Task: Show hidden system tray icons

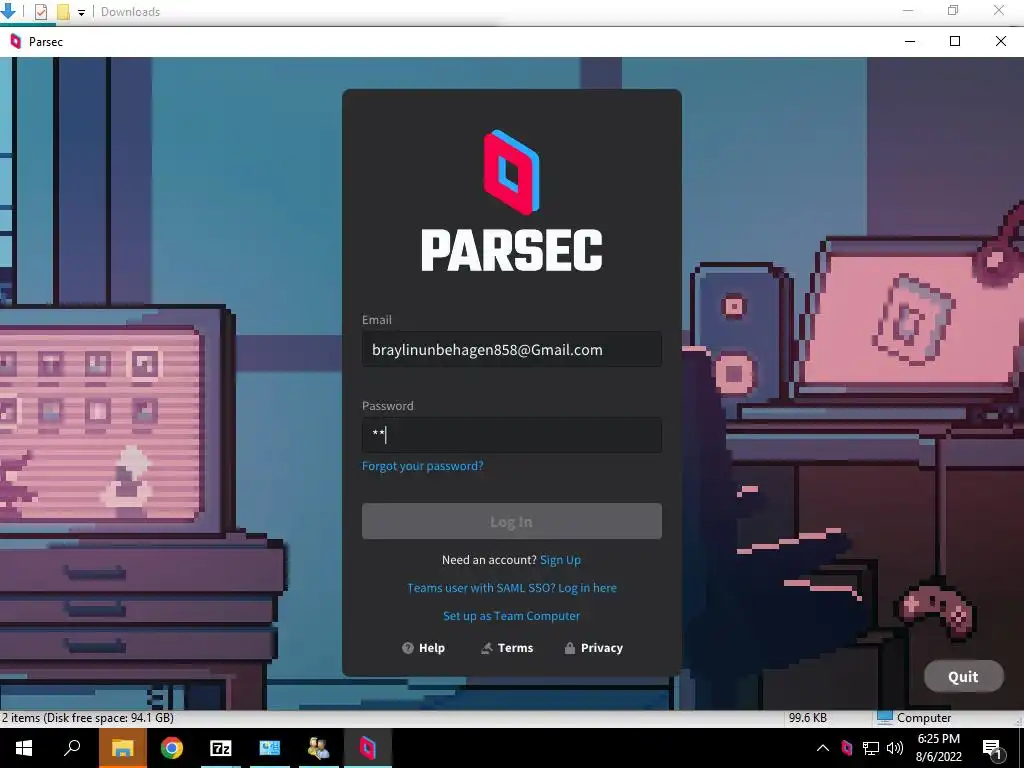Action: pyautogui.click(x=823, y=748)
